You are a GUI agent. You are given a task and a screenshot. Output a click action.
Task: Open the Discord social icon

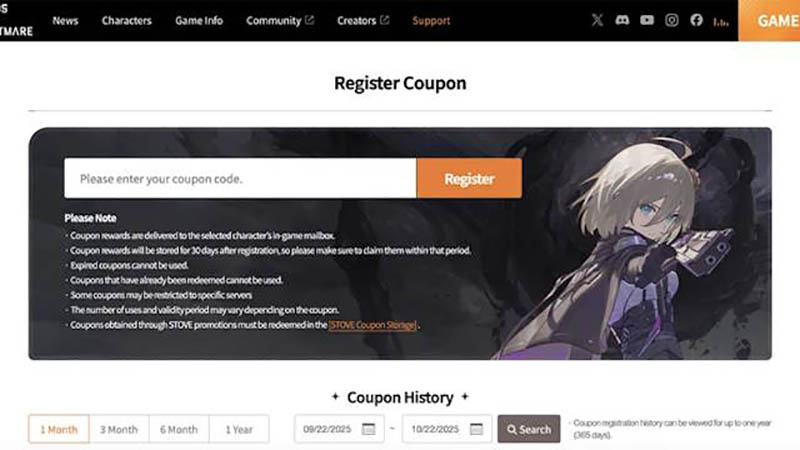pyautogui.click(x=622, y=20)
